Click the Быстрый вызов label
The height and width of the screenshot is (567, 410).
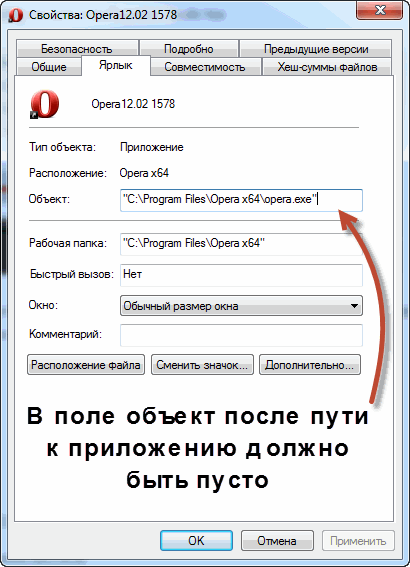coord(72,274)
